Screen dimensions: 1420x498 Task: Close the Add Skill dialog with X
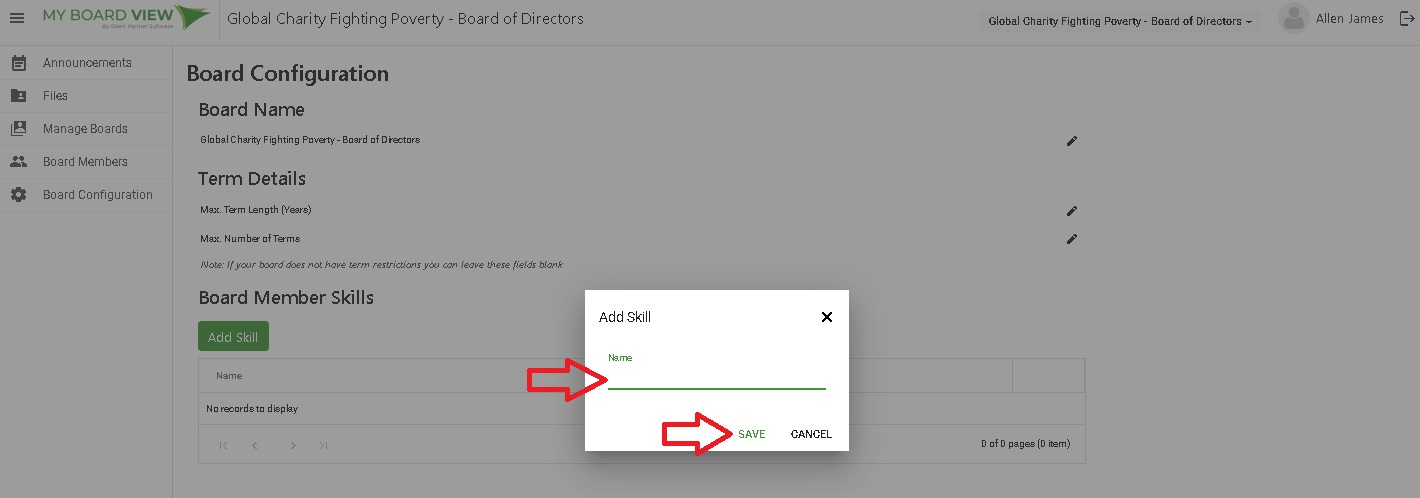(x=826, y=317)
